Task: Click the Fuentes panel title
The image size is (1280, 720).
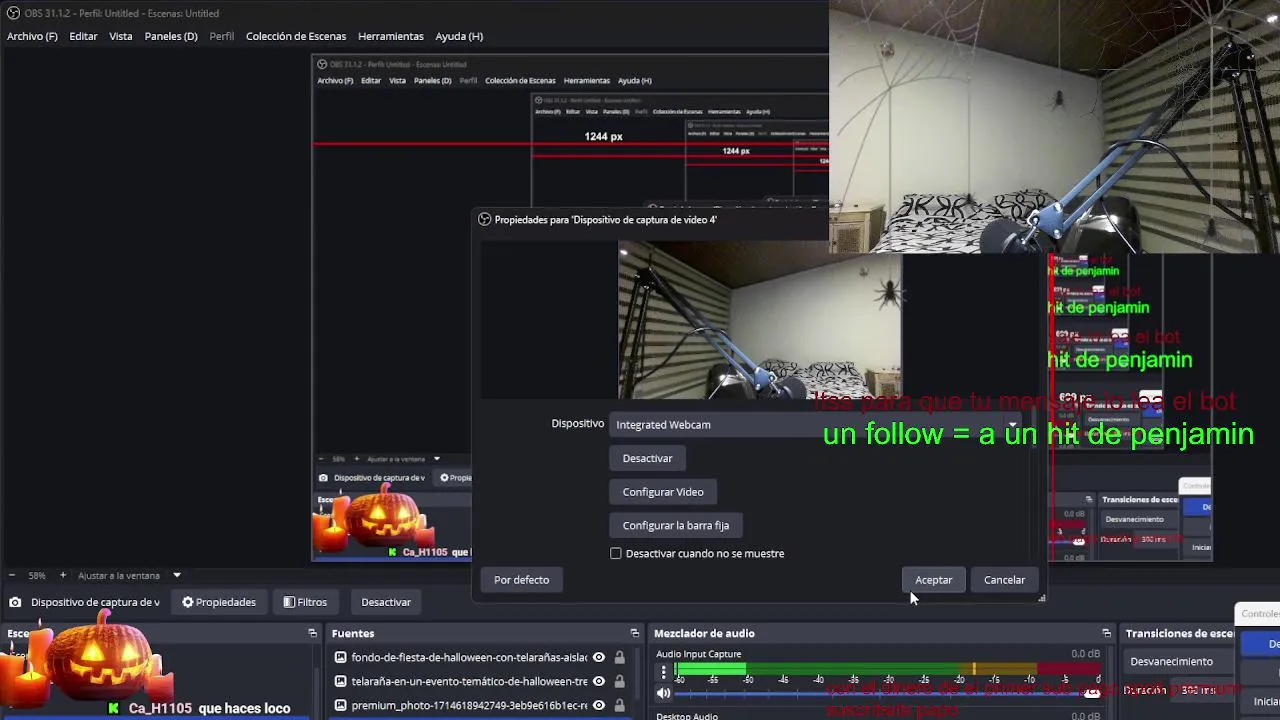Action: 353,633
